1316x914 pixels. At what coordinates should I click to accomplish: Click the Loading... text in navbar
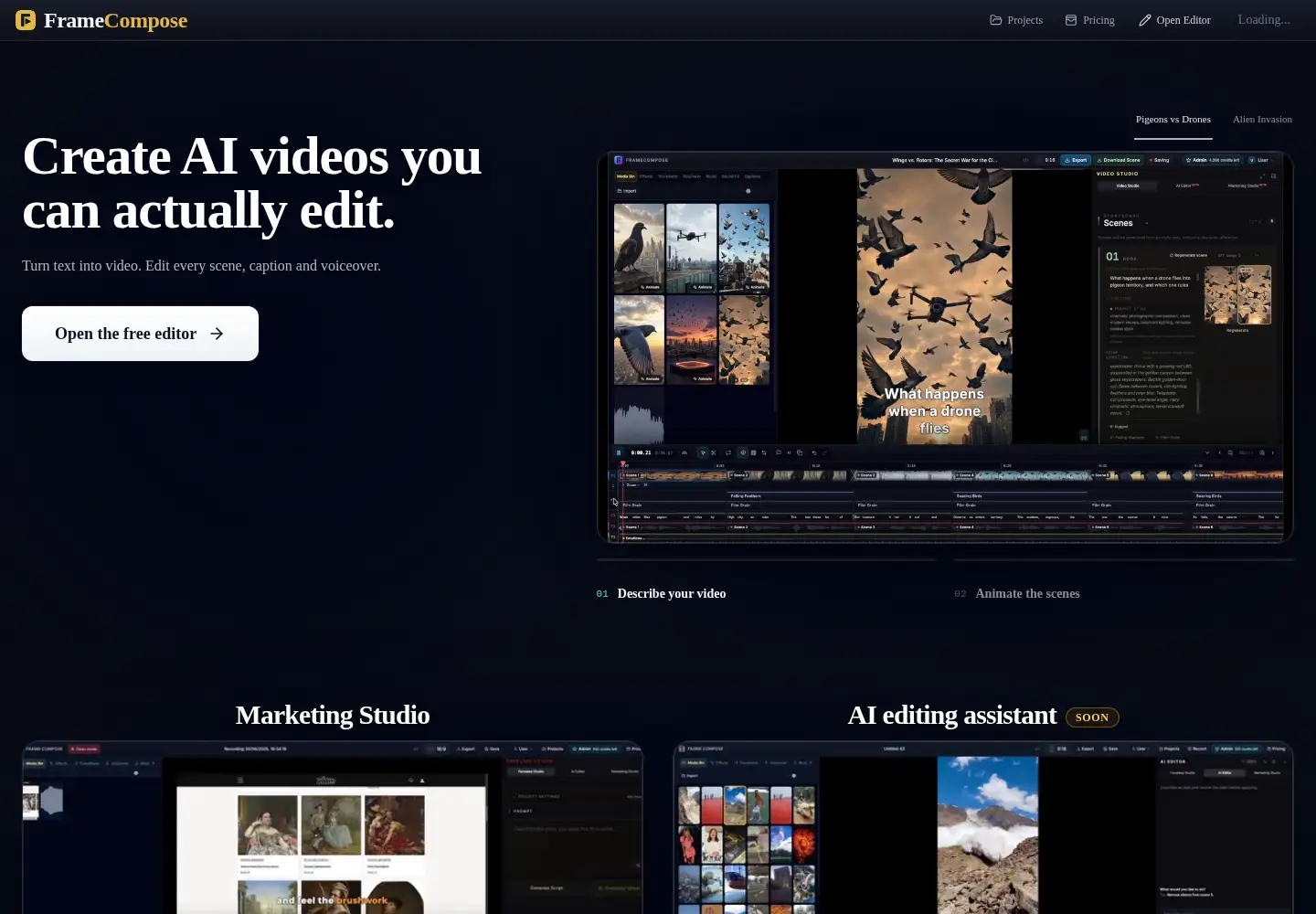[1264, 19]
